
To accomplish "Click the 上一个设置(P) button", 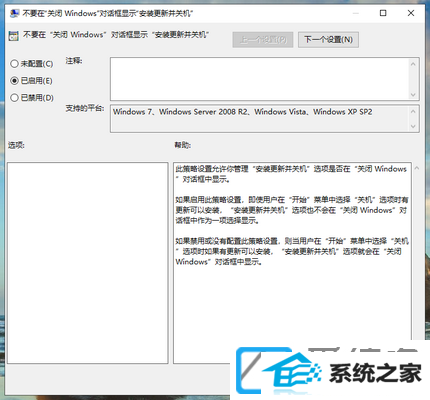I will point(263,40).
